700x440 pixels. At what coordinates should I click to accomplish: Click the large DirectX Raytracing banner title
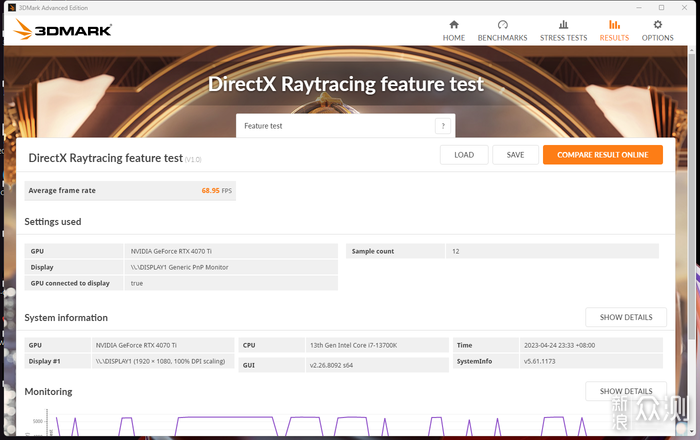tap(346, 84)
